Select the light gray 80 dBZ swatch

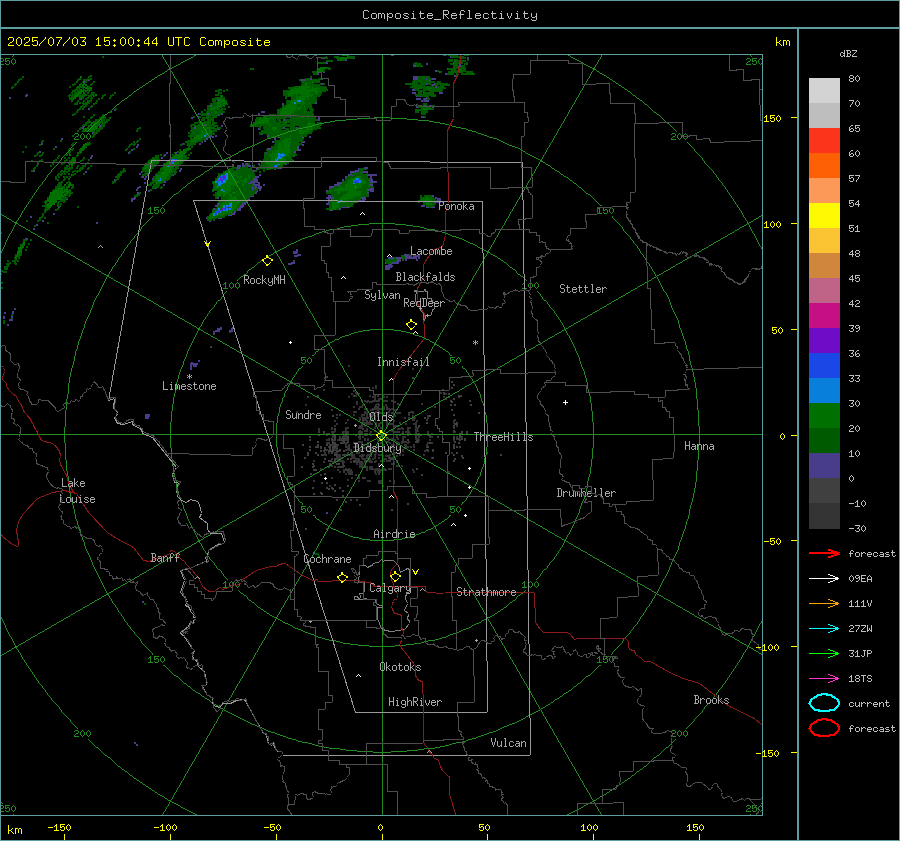tap(824, 90)
